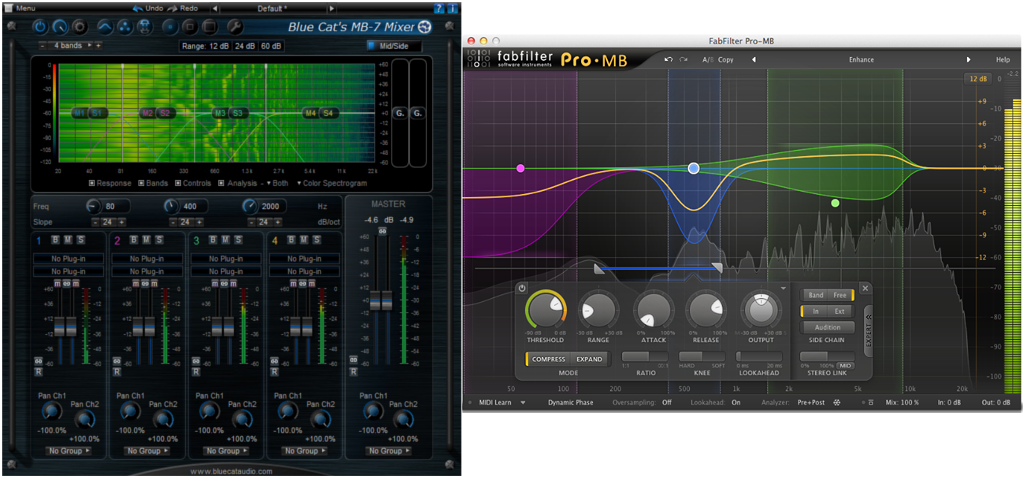Click the MB-7 Mixer power bypass icon

[x=41, y=26]
